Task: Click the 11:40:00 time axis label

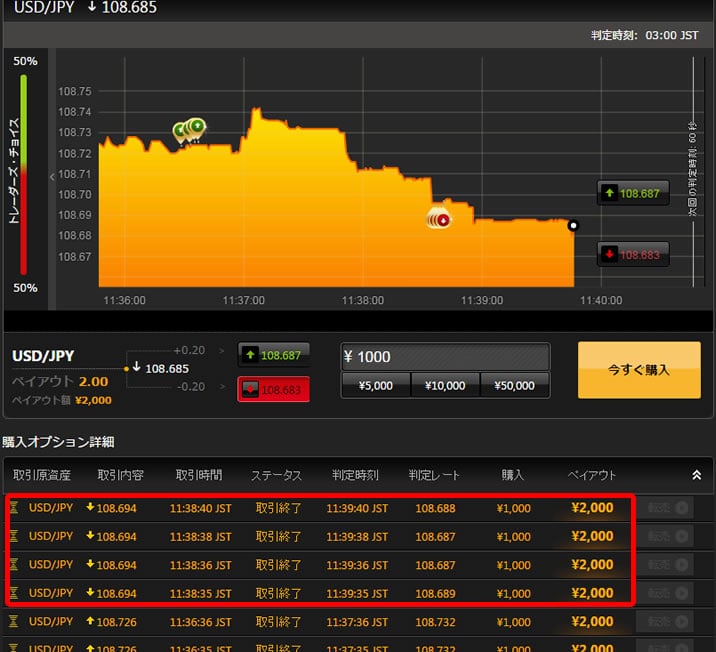Action: [601, 300]
